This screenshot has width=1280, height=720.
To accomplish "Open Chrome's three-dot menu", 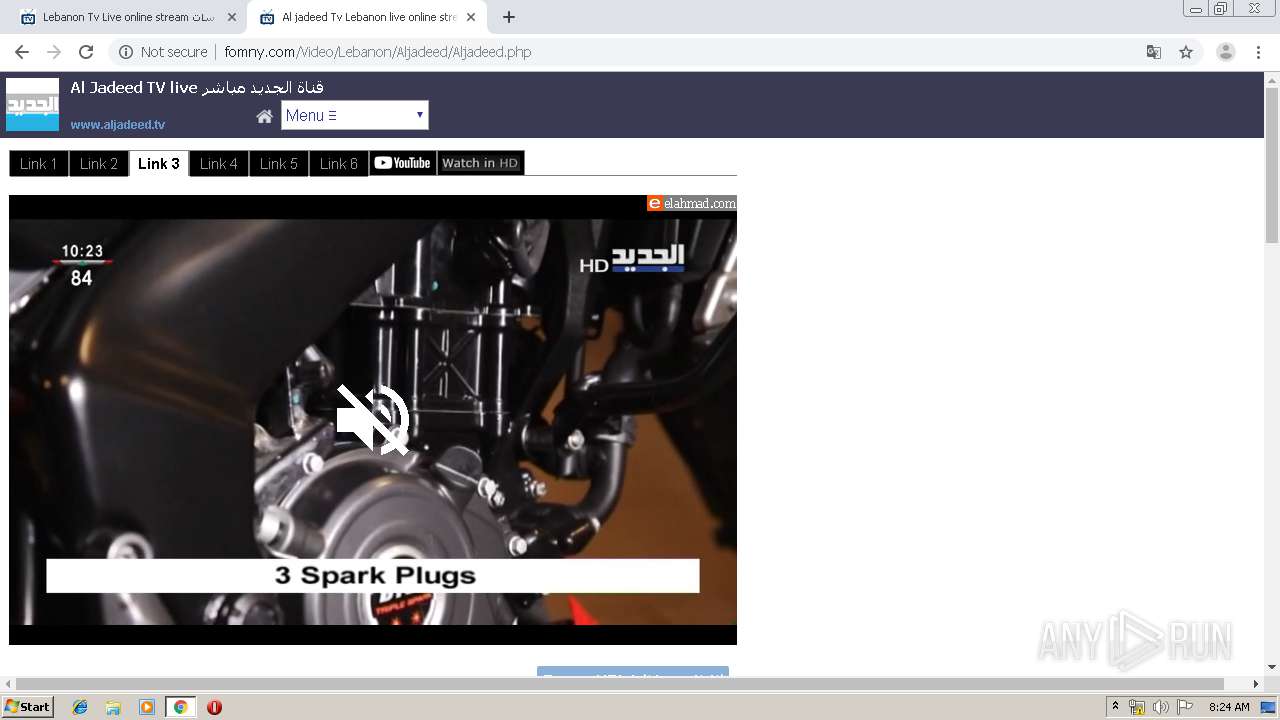I will [x=1258, y=52].
